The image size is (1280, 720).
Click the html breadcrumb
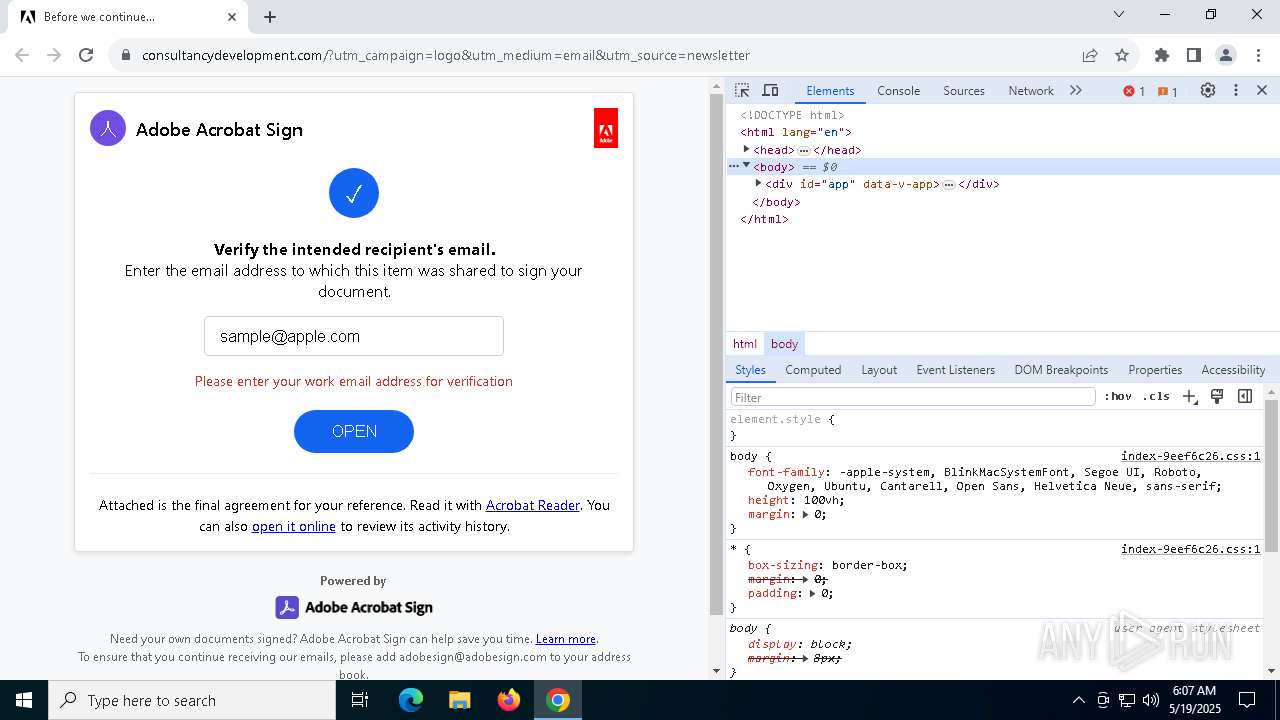[x=745, y=343]
